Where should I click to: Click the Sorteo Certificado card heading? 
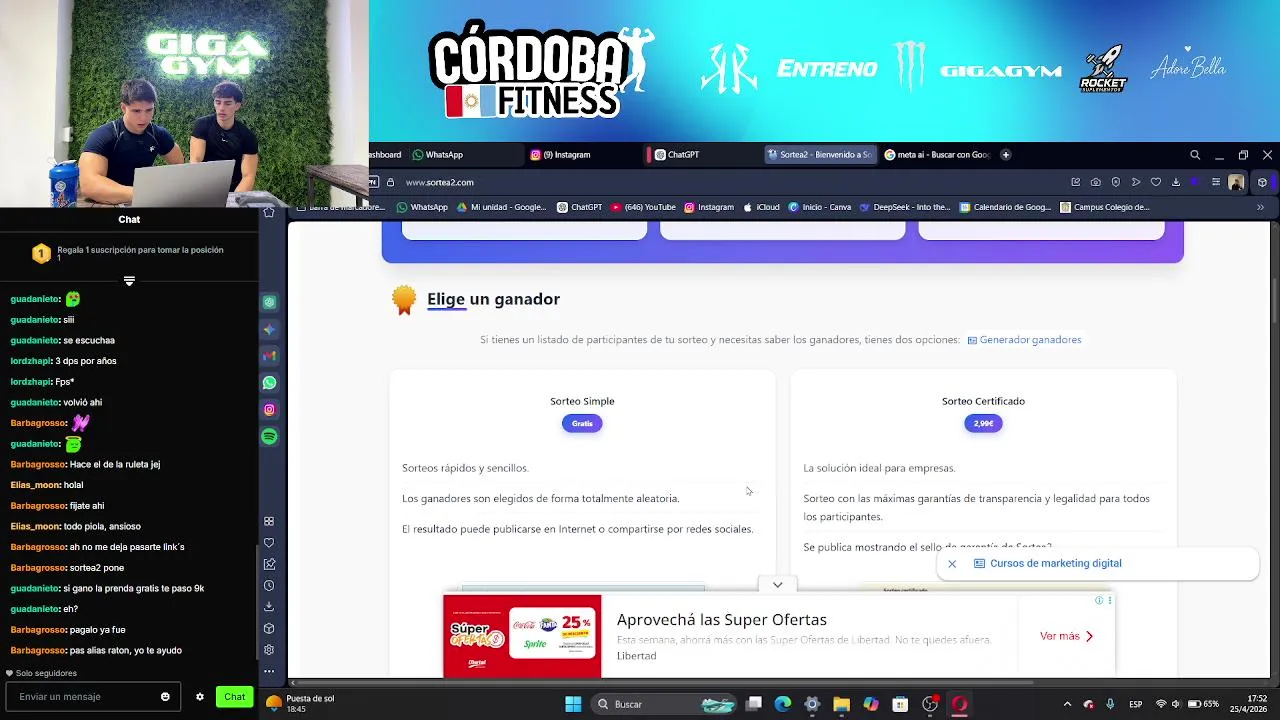pyautogui.click(x=983, y=401)
